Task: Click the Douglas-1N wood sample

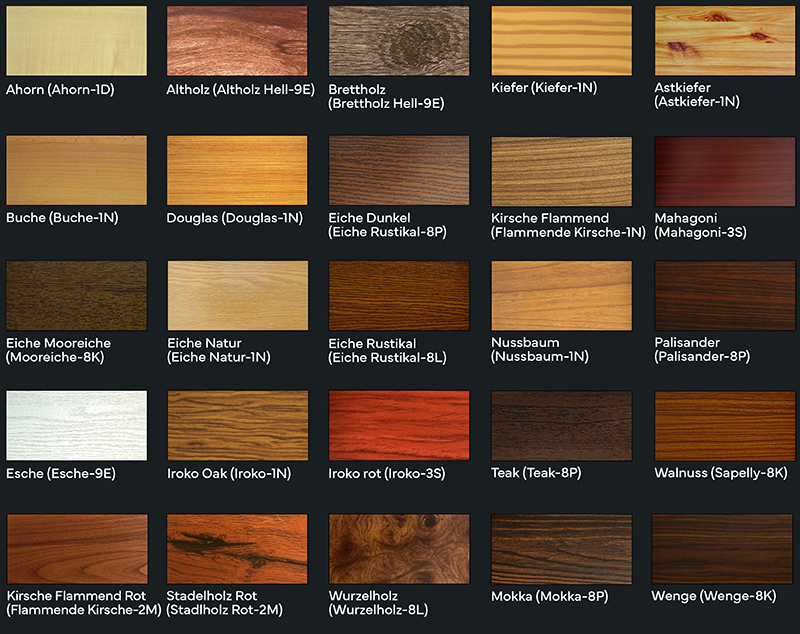Action: point(238,170)
